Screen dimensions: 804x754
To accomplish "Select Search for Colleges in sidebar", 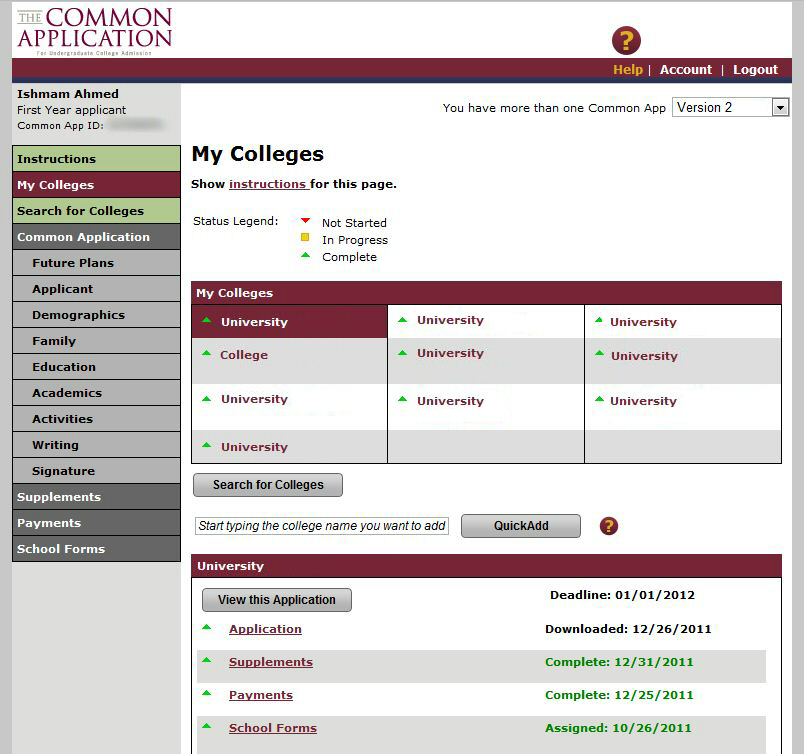I will tap(96, 211).
